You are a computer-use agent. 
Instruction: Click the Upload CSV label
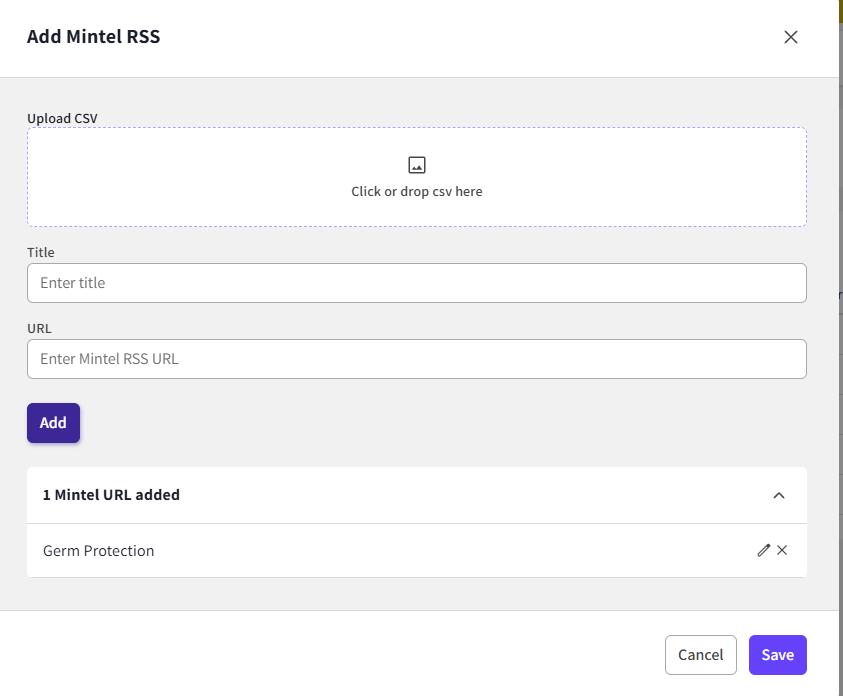62,118
